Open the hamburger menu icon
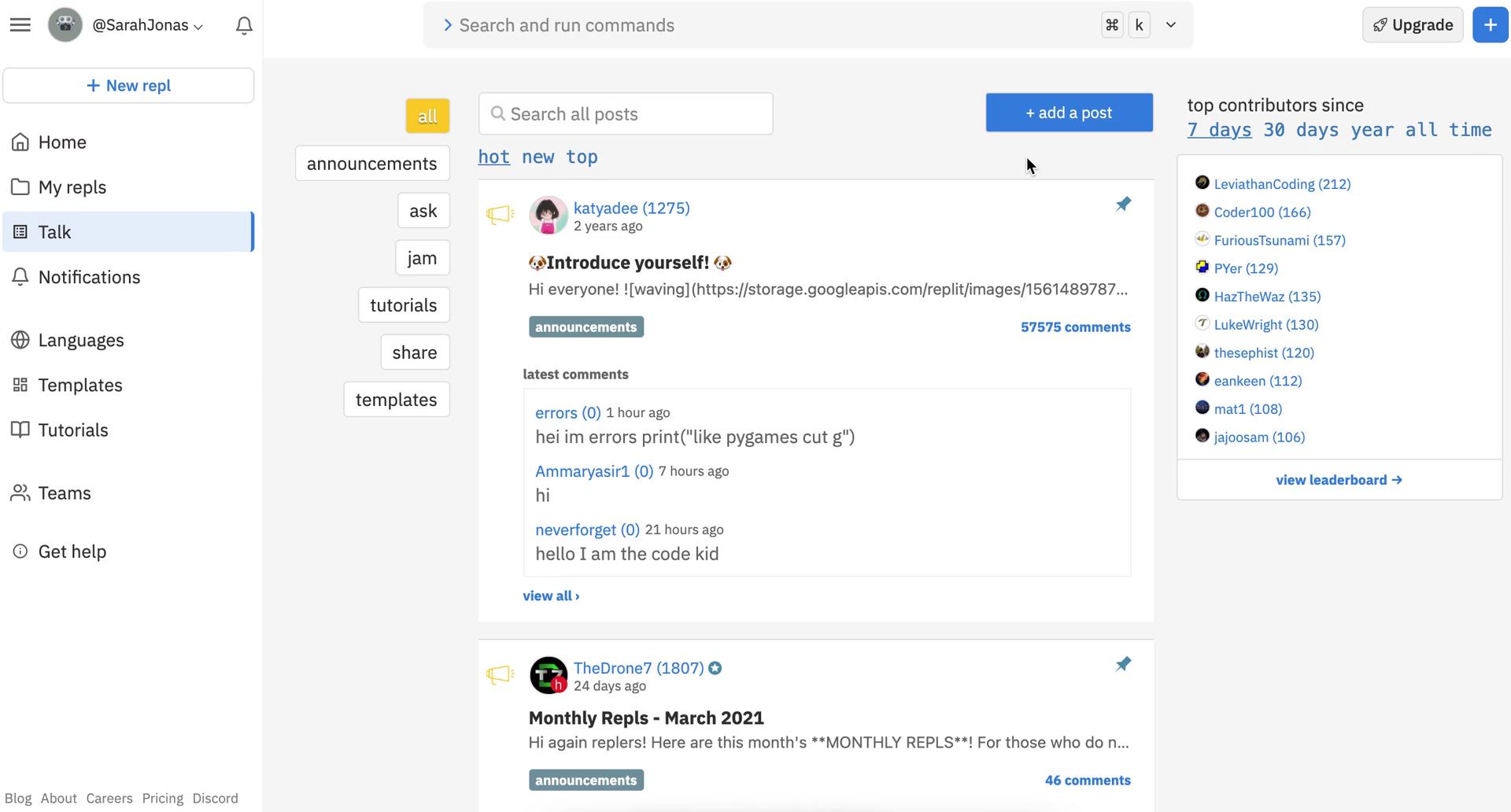This screenshot has height=812, width=1511. (20, 25)
